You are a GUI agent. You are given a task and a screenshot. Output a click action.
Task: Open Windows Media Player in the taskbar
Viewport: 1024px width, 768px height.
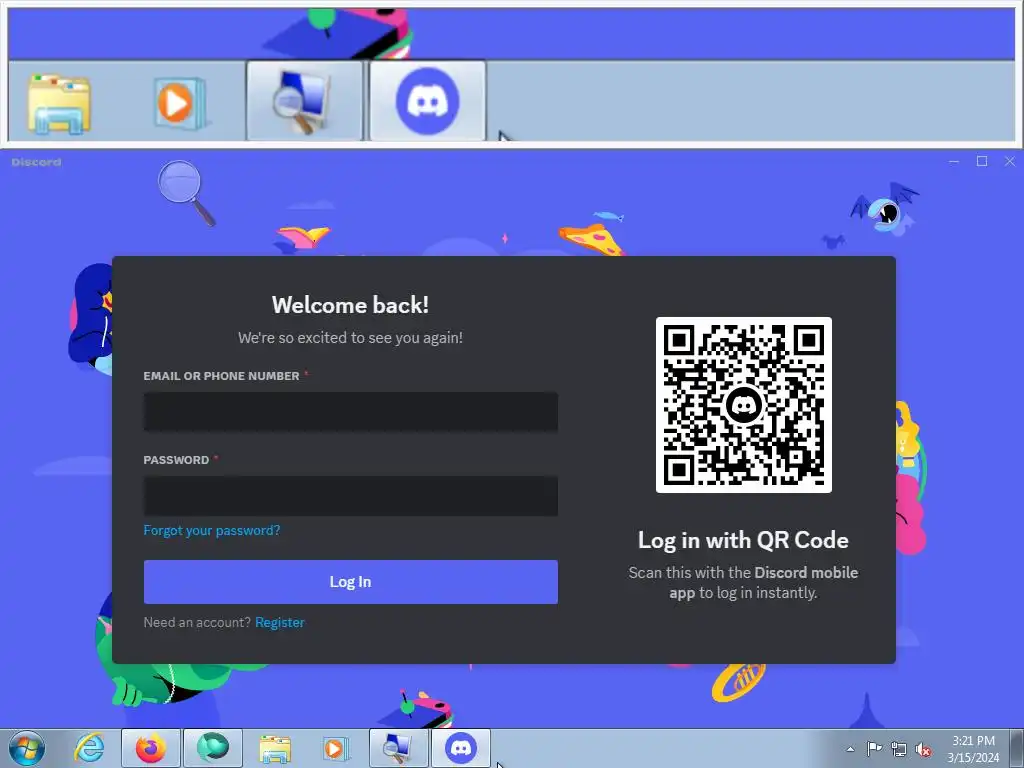pos(336,748)
